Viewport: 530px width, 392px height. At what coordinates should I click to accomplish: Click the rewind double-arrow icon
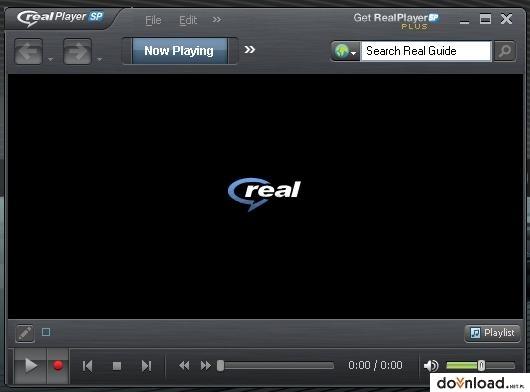point(184,366)
